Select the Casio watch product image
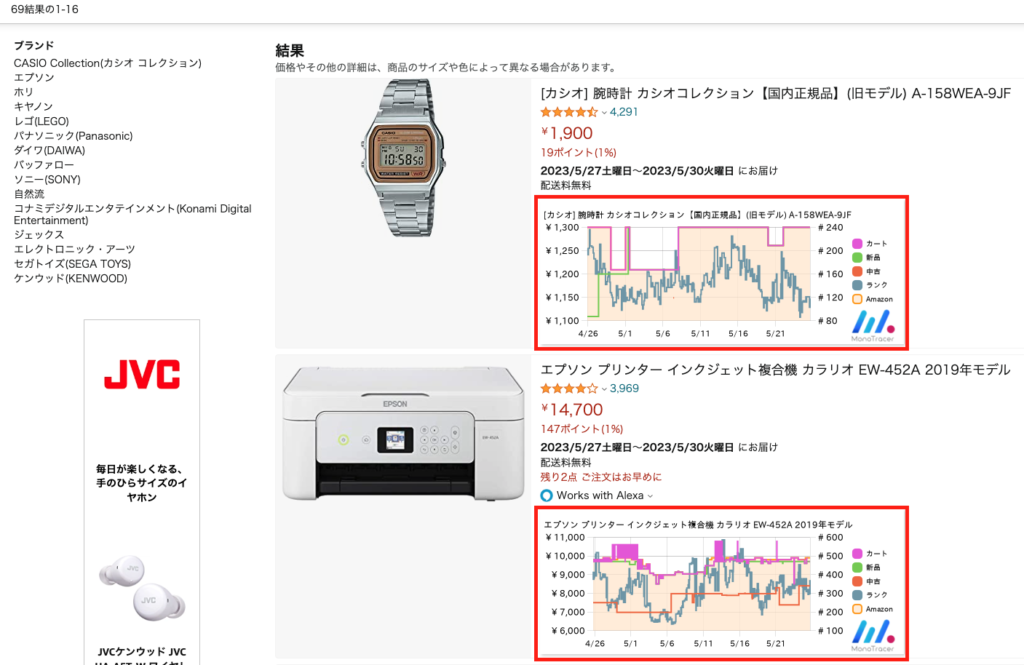 pos(404,158)
